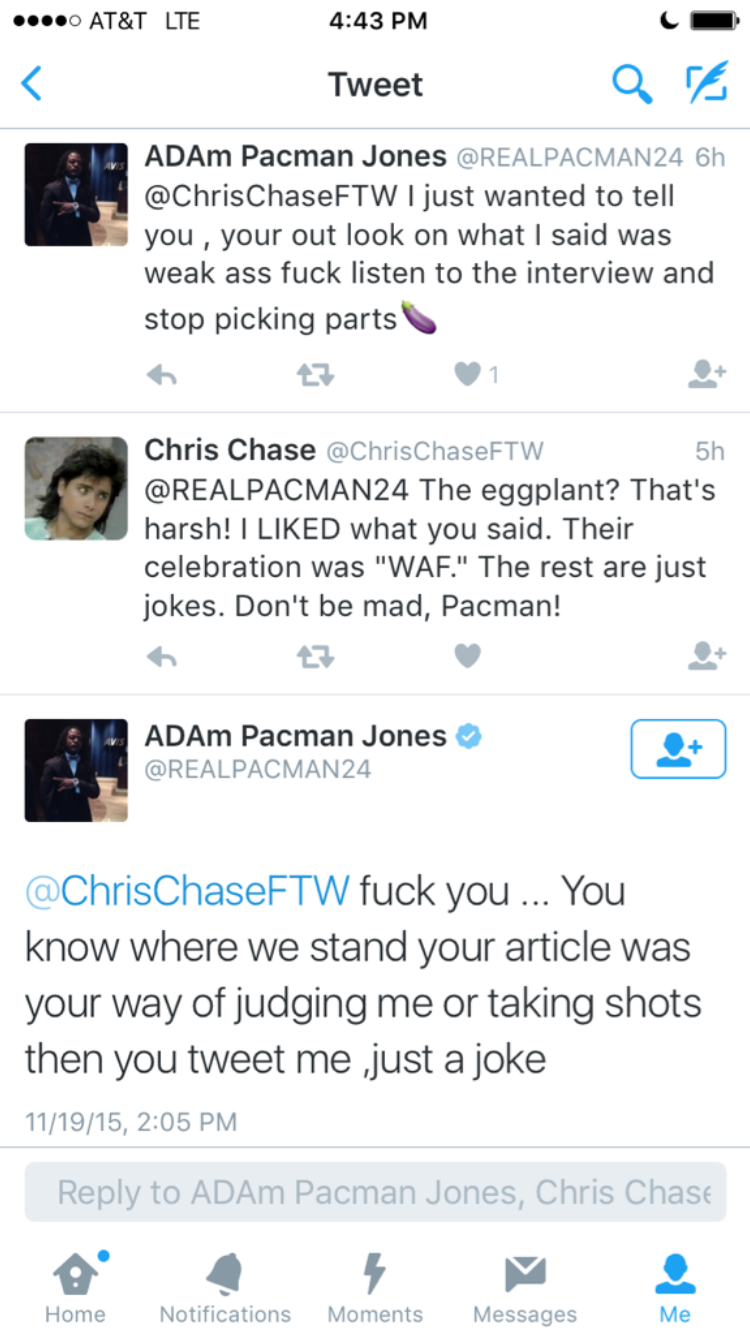Open Notifications tab
The image size is (750, 1334).
pyautogui.click(x=225, y=1288)
